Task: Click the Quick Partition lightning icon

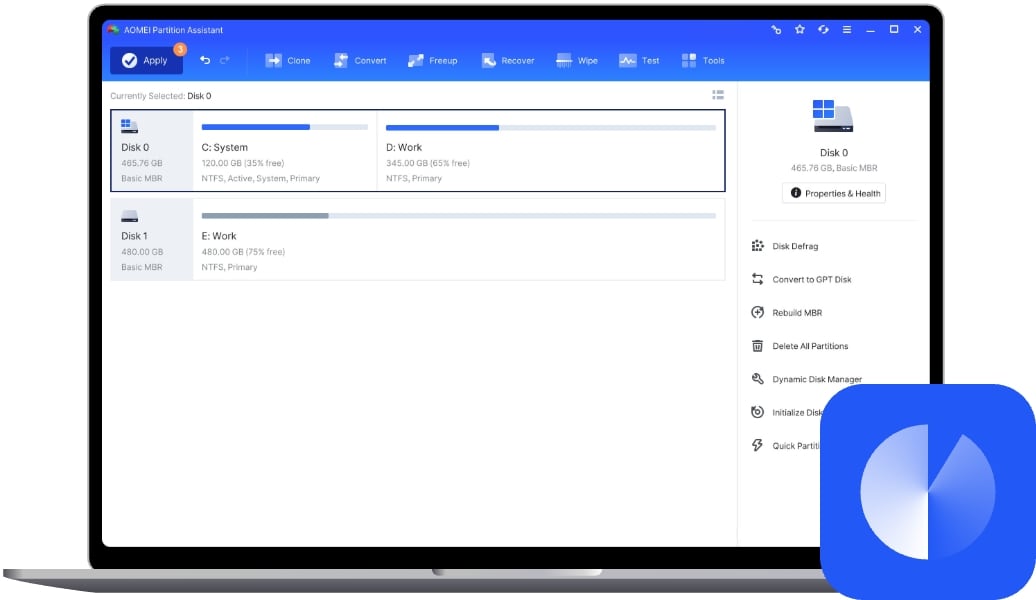Action: pos(757,445)
